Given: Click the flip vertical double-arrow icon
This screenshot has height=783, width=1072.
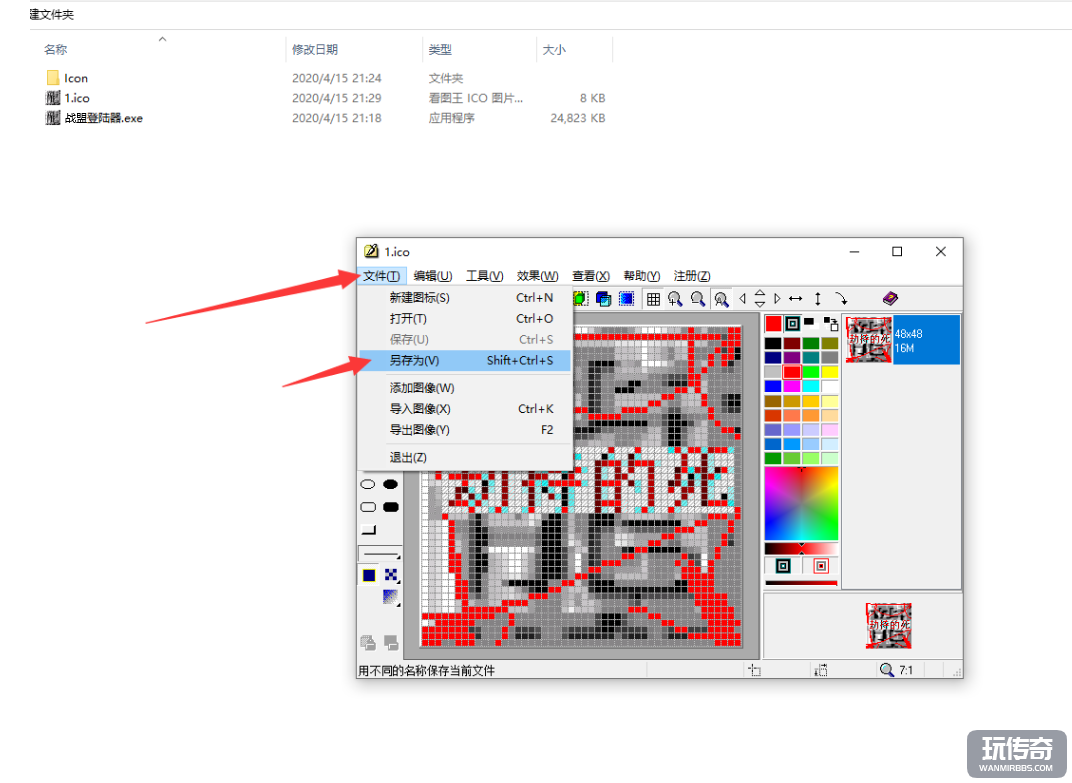Looking at the screenshot, I should (x=818, y=299).
